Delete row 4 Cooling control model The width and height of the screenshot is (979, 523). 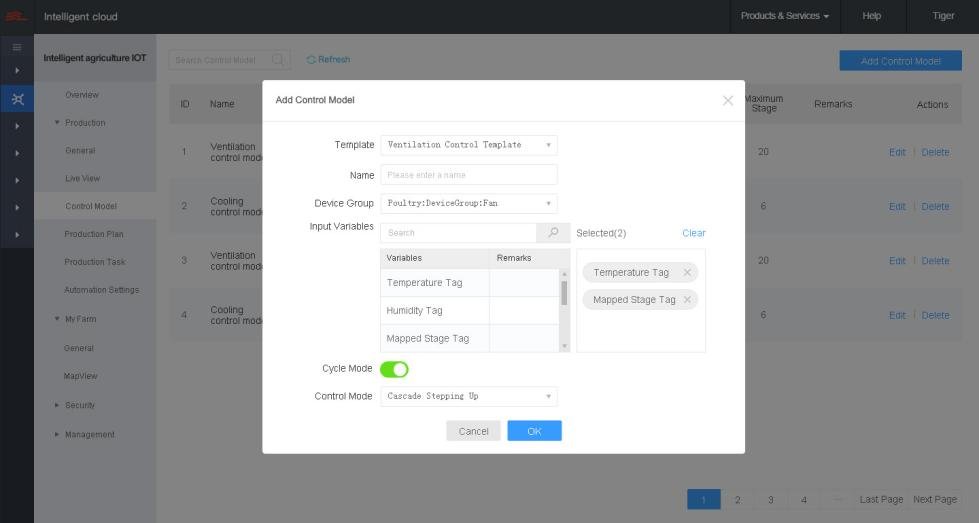pos(935,315)
